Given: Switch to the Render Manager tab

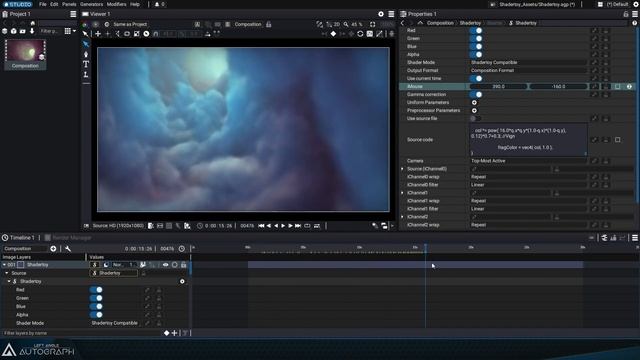Looking at the screenshot, I should (68, 238).
